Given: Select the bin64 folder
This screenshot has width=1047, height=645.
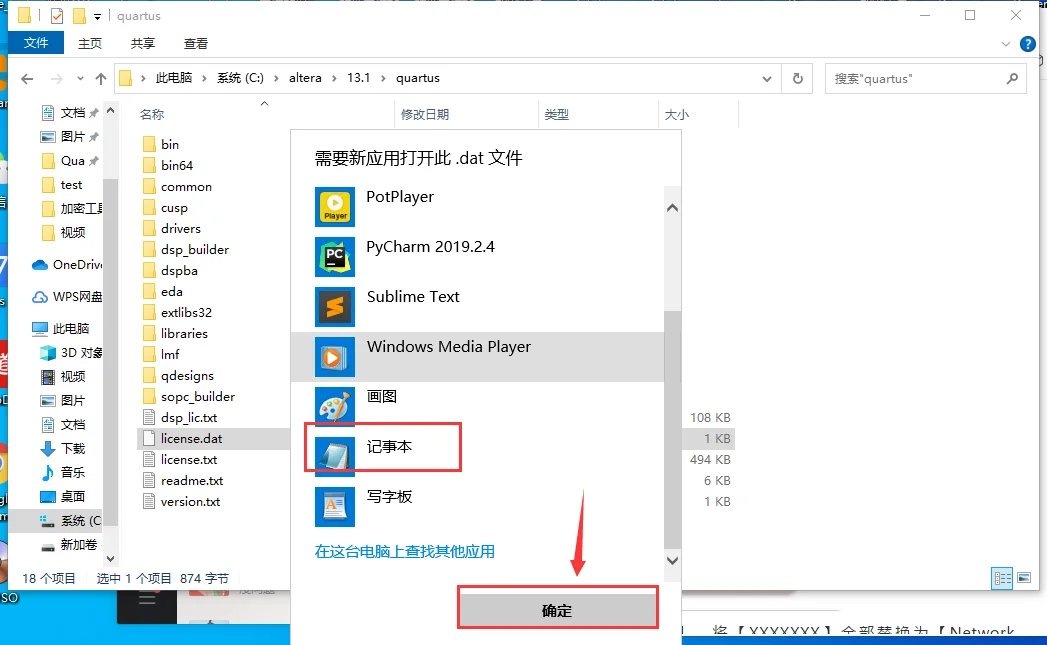Looking at the screenshot, I should click(168, 166).
